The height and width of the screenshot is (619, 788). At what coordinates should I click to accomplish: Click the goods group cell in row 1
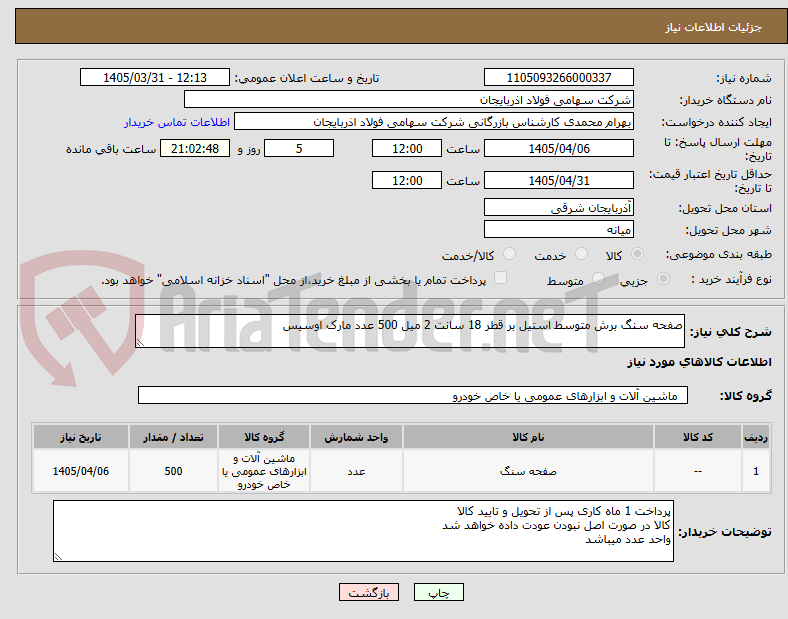[264, 471]
